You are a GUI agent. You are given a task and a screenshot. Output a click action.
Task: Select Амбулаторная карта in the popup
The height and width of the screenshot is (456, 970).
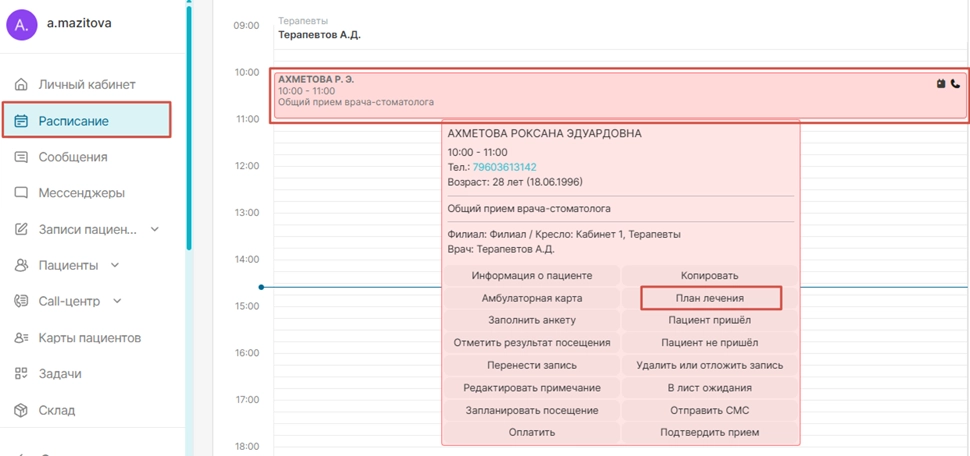point(531,298)
